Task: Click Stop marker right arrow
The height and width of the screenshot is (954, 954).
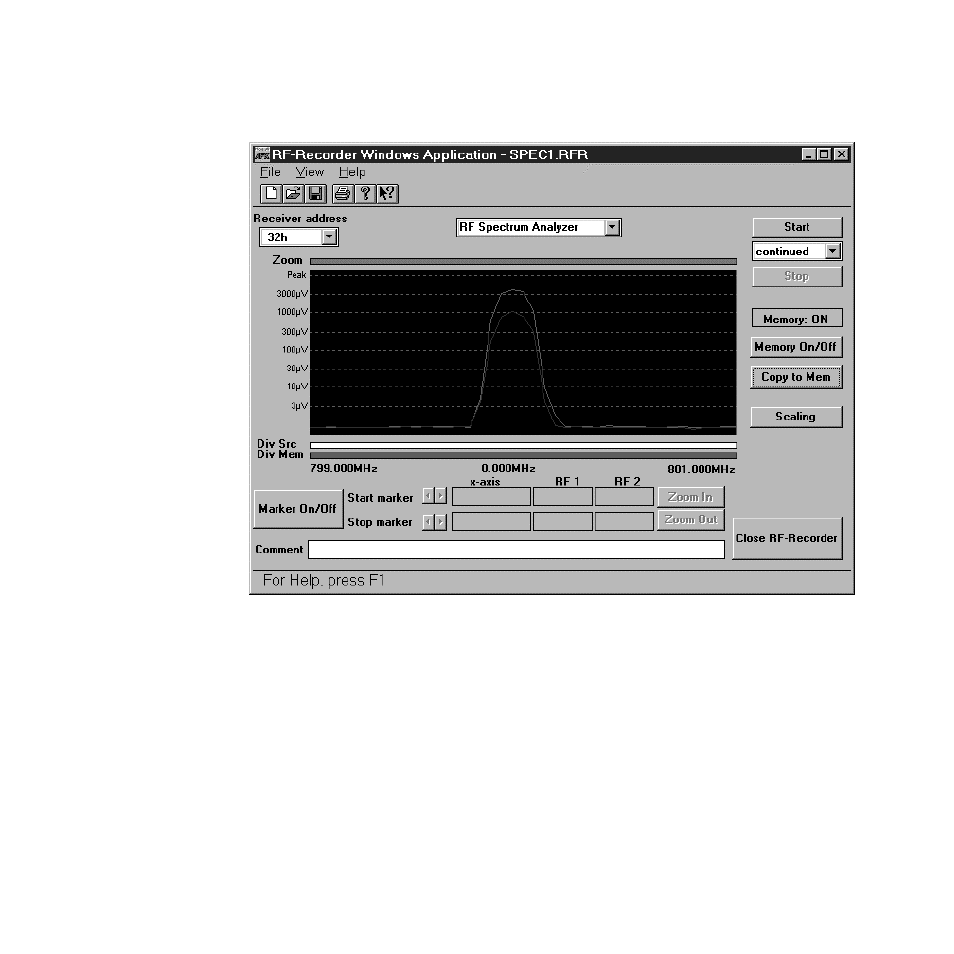Action: click(440, 522)
